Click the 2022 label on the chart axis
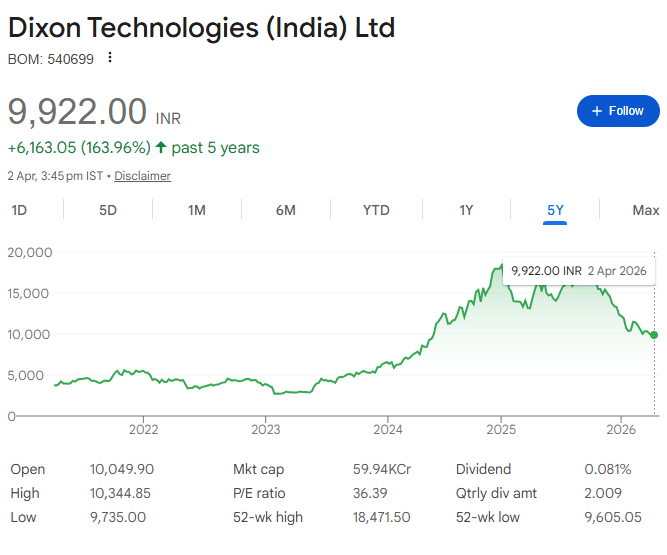The image size is (667, 555). 144,430
